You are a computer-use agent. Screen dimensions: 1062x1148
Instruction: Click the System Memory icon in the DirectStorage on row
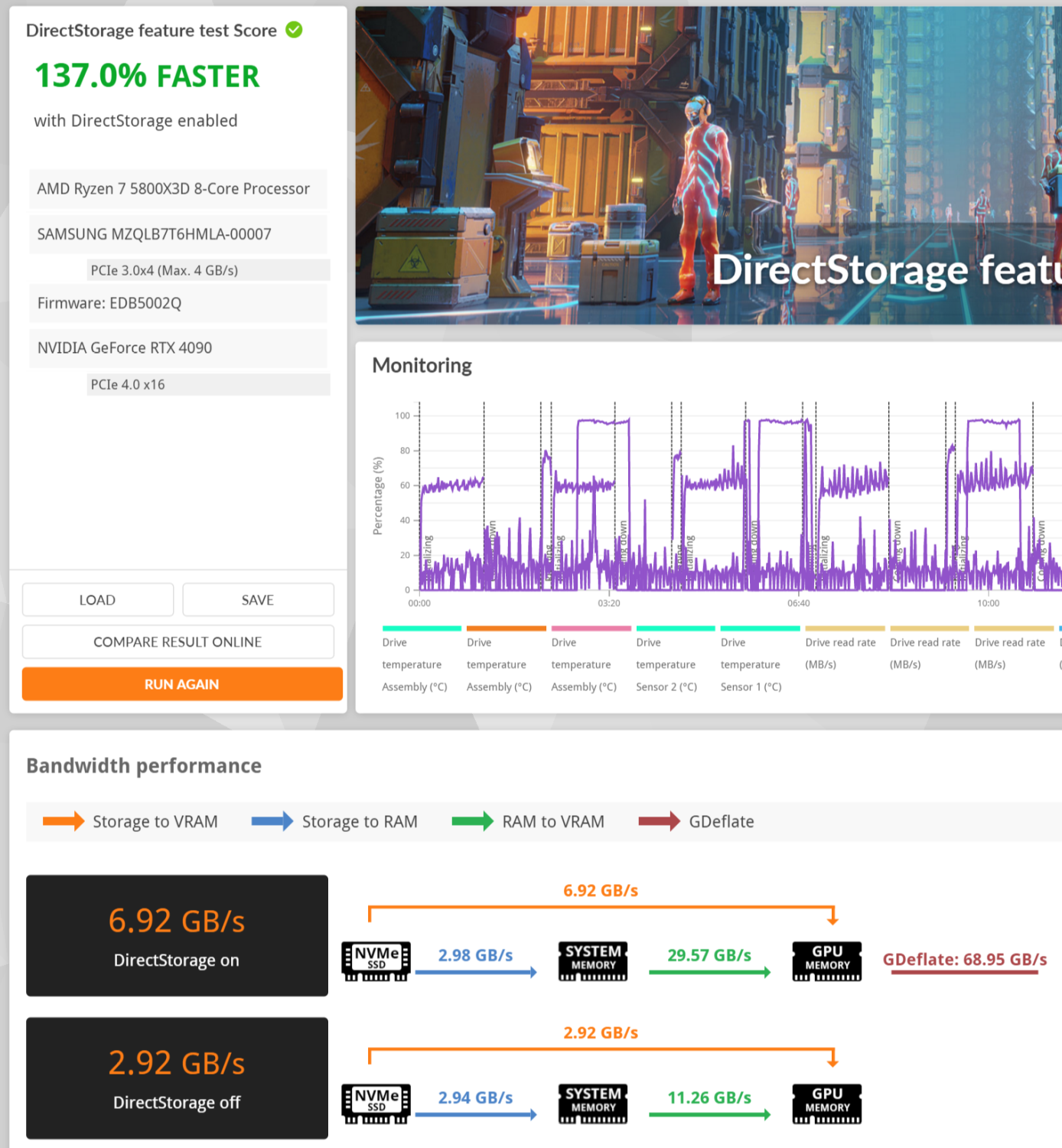click(x=593, y=961)
